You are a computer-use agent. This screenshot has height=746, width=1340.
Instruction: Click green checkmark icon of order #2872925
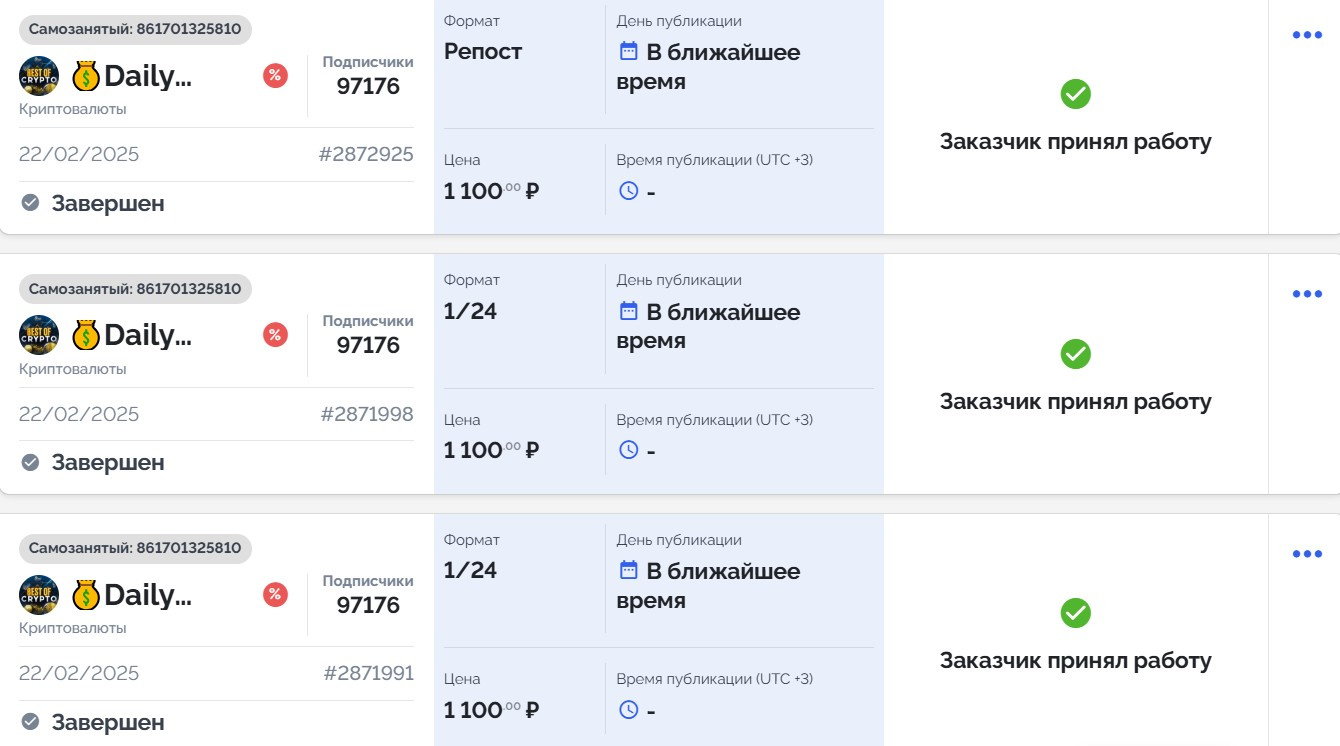pyautogui.click(x=1075, y=94)
